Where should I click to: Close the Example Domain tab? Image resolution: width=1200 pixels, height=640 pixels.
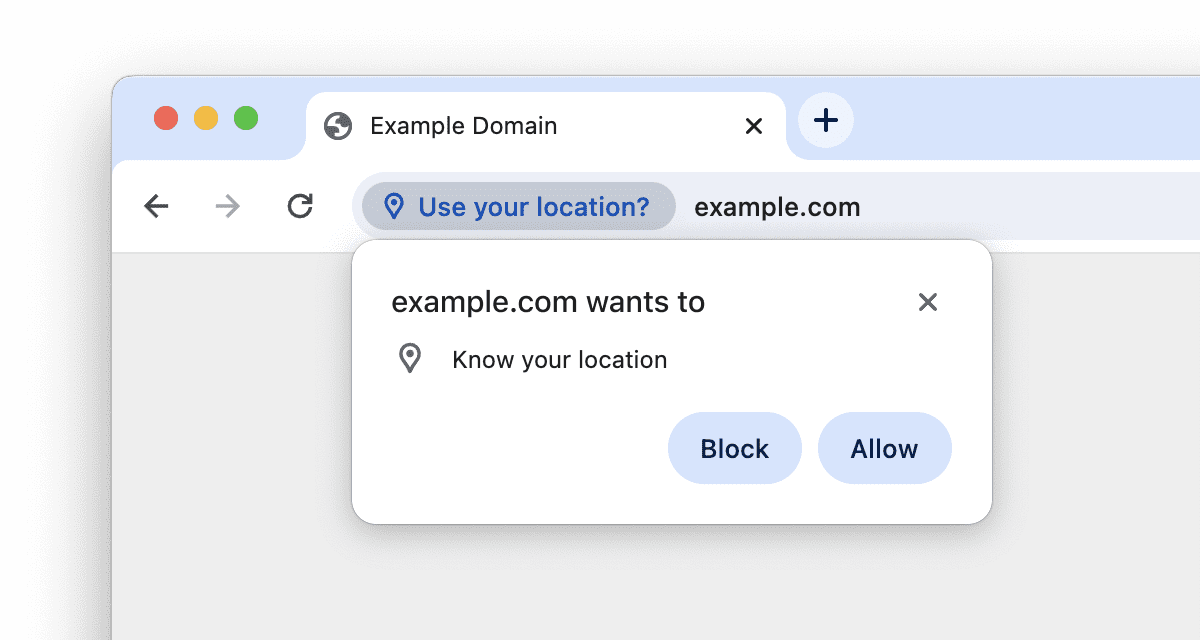(753, 126)
